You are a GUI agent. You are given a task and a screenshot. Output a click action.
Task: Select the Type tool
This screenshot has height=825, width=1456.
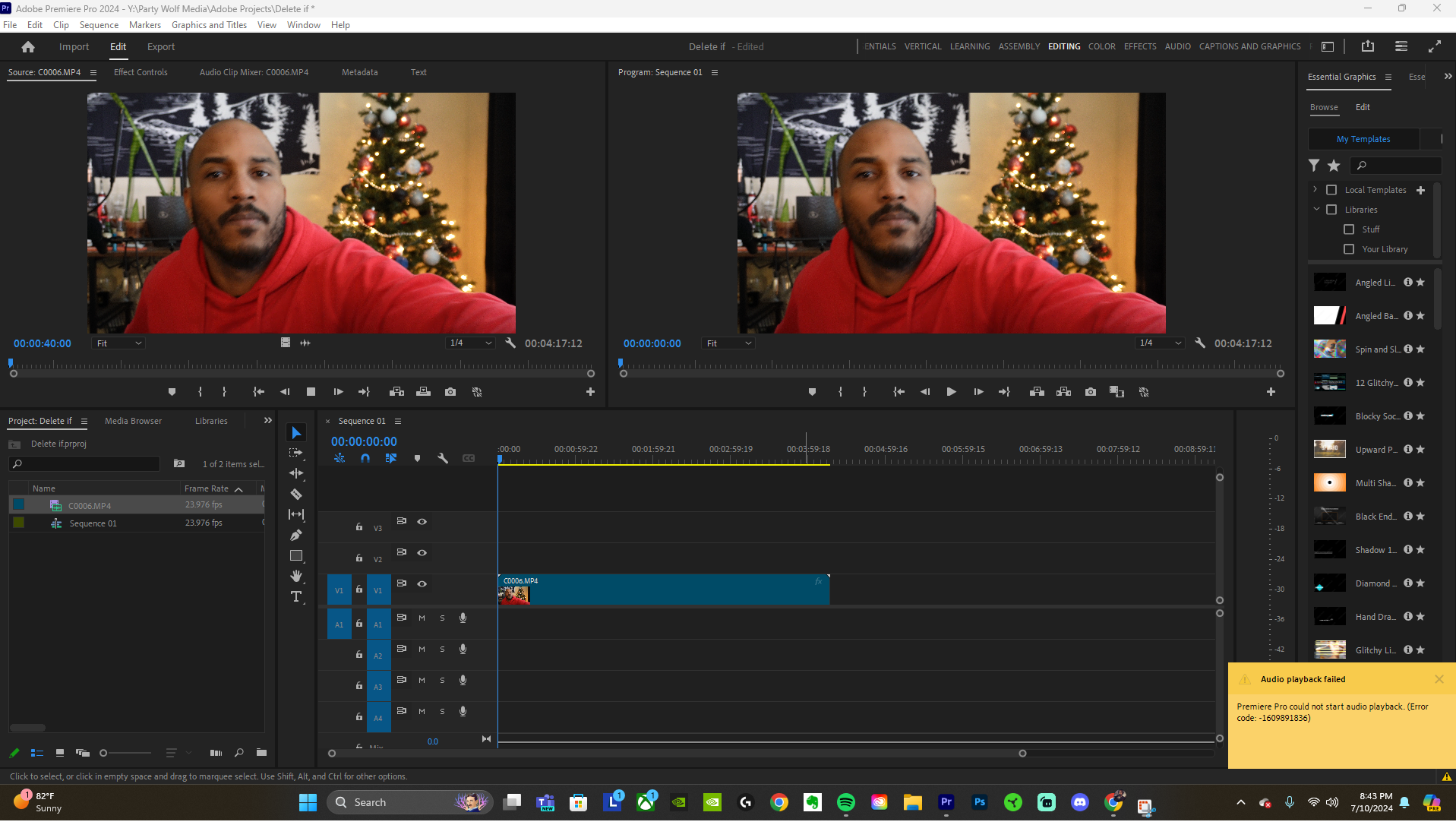point(296,597)
